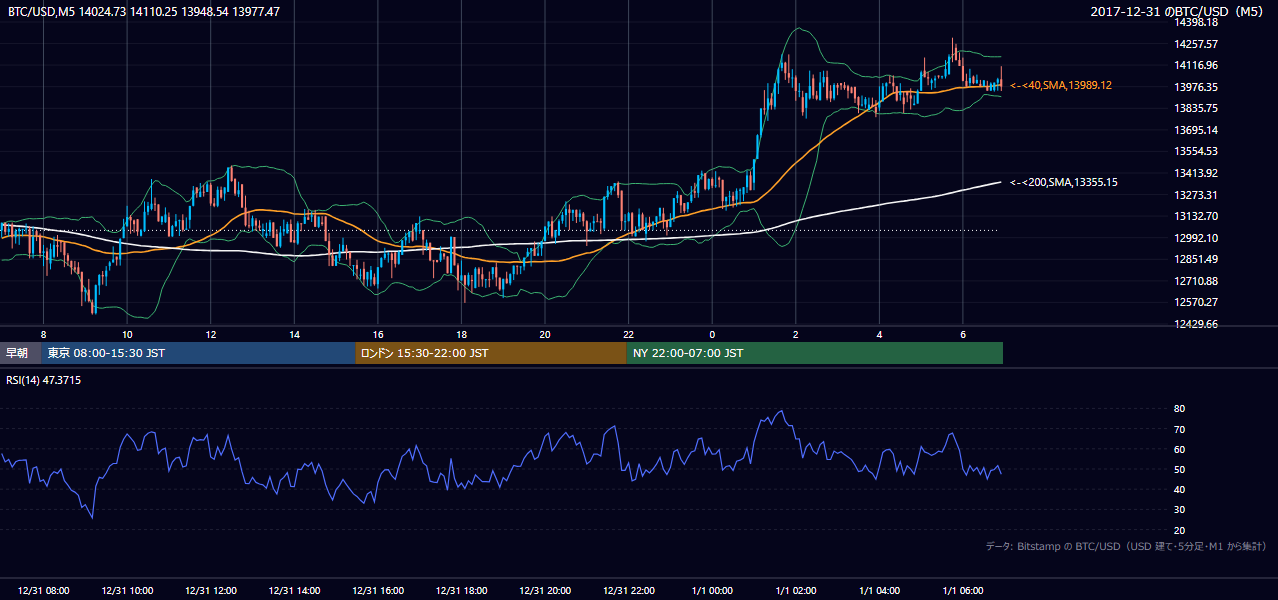Click the 12/31 22:00 time axis label
The height and width of the screenshot is (600, 1278).
629,591
